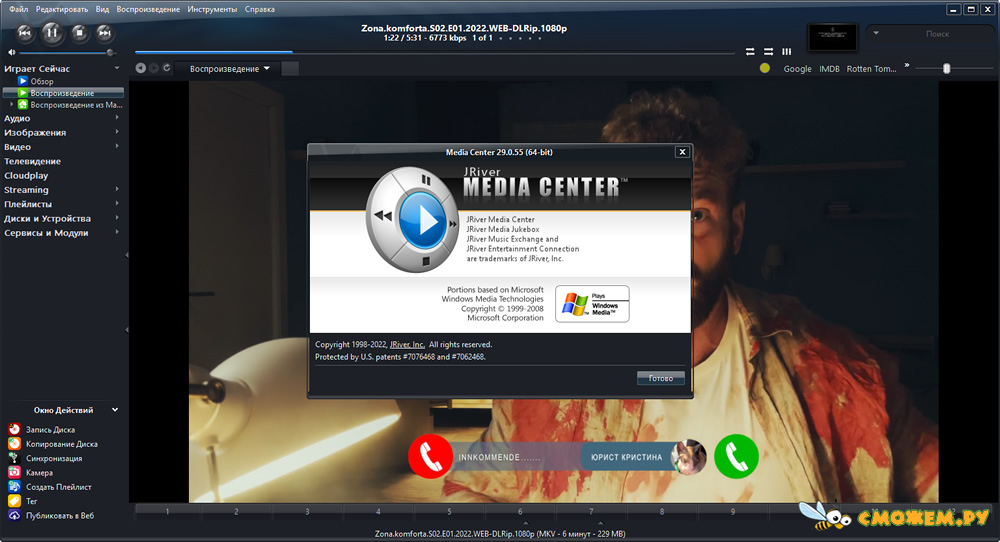
Task: Open the IMDB link
Action: click(829, 69)
